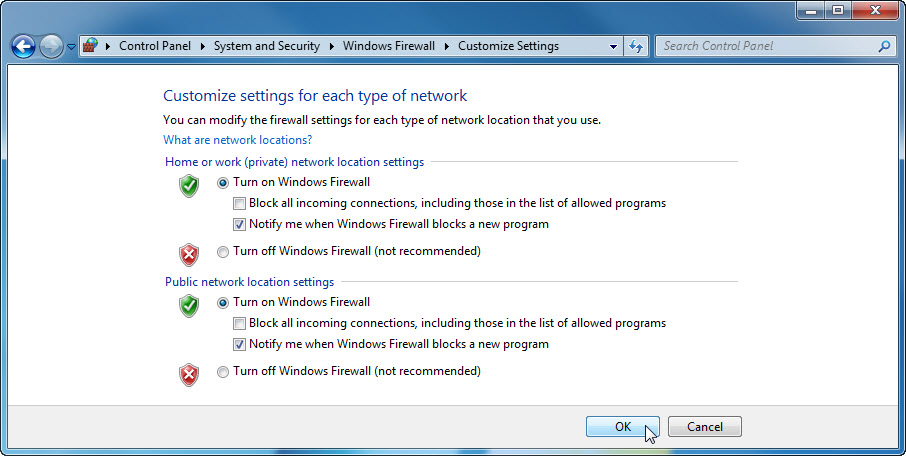The width and height of the screenshot is (906, 456).
Task: Expand the arrow after System and Security
Action: point(332,46)
